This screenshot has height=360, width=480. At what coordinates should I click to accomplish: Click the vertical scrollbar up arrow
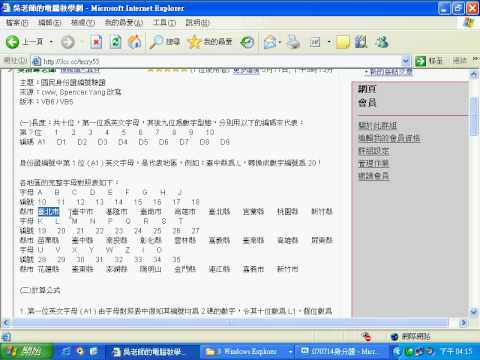(x=474, y=75)
